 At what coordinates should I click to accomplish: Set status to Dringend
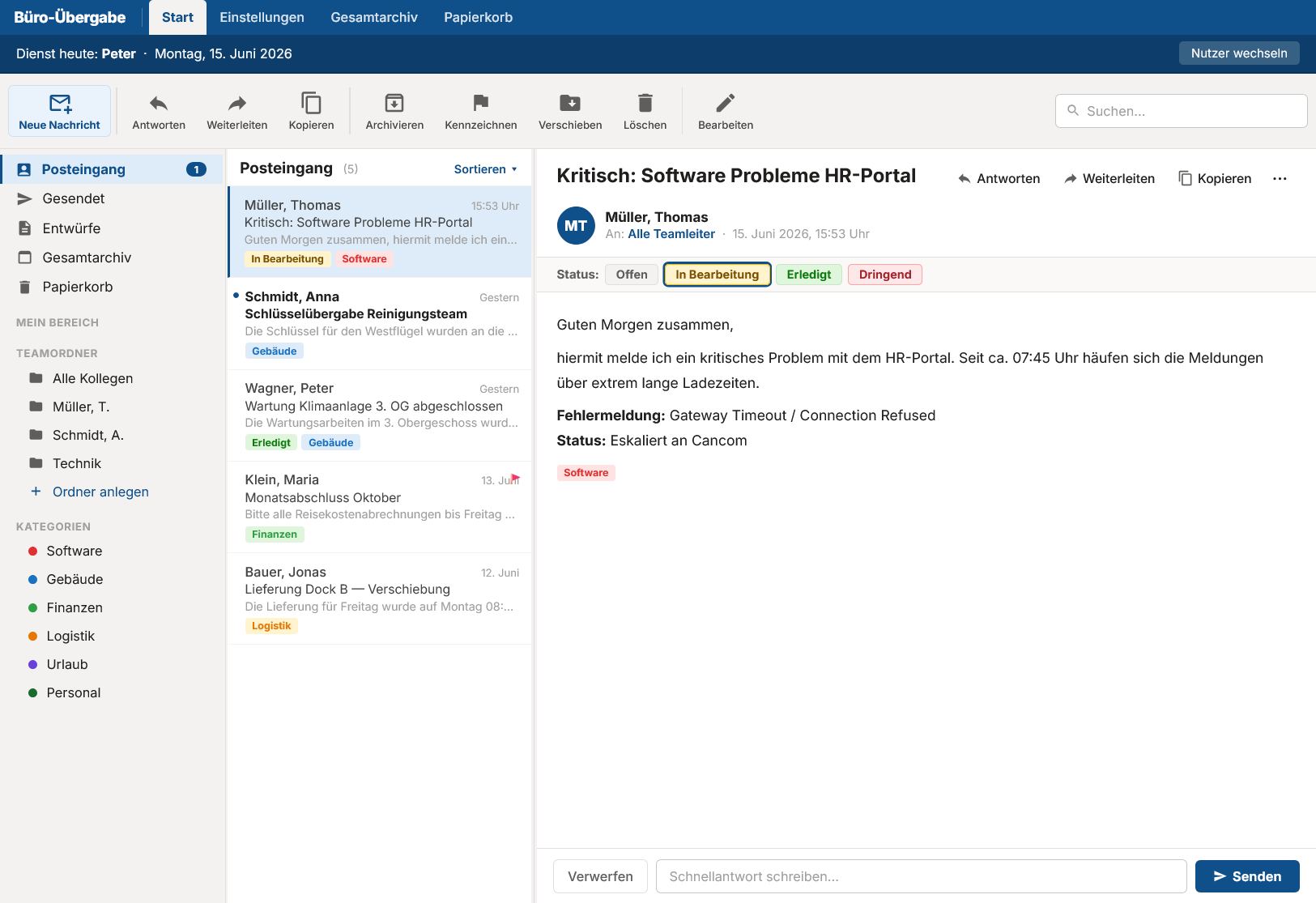pos(885,275)
